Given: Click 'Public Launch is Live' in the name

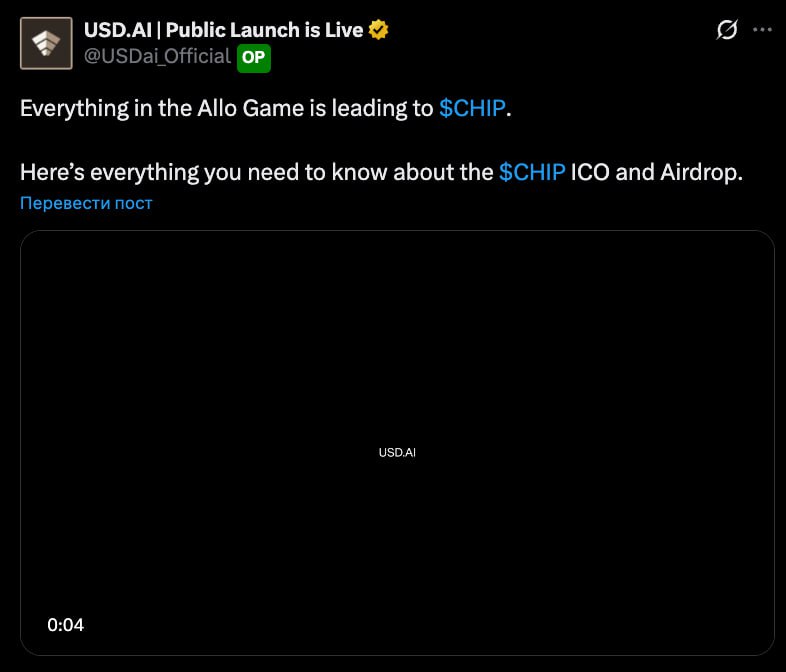Looking at the screenshot, I should (264, 30).
